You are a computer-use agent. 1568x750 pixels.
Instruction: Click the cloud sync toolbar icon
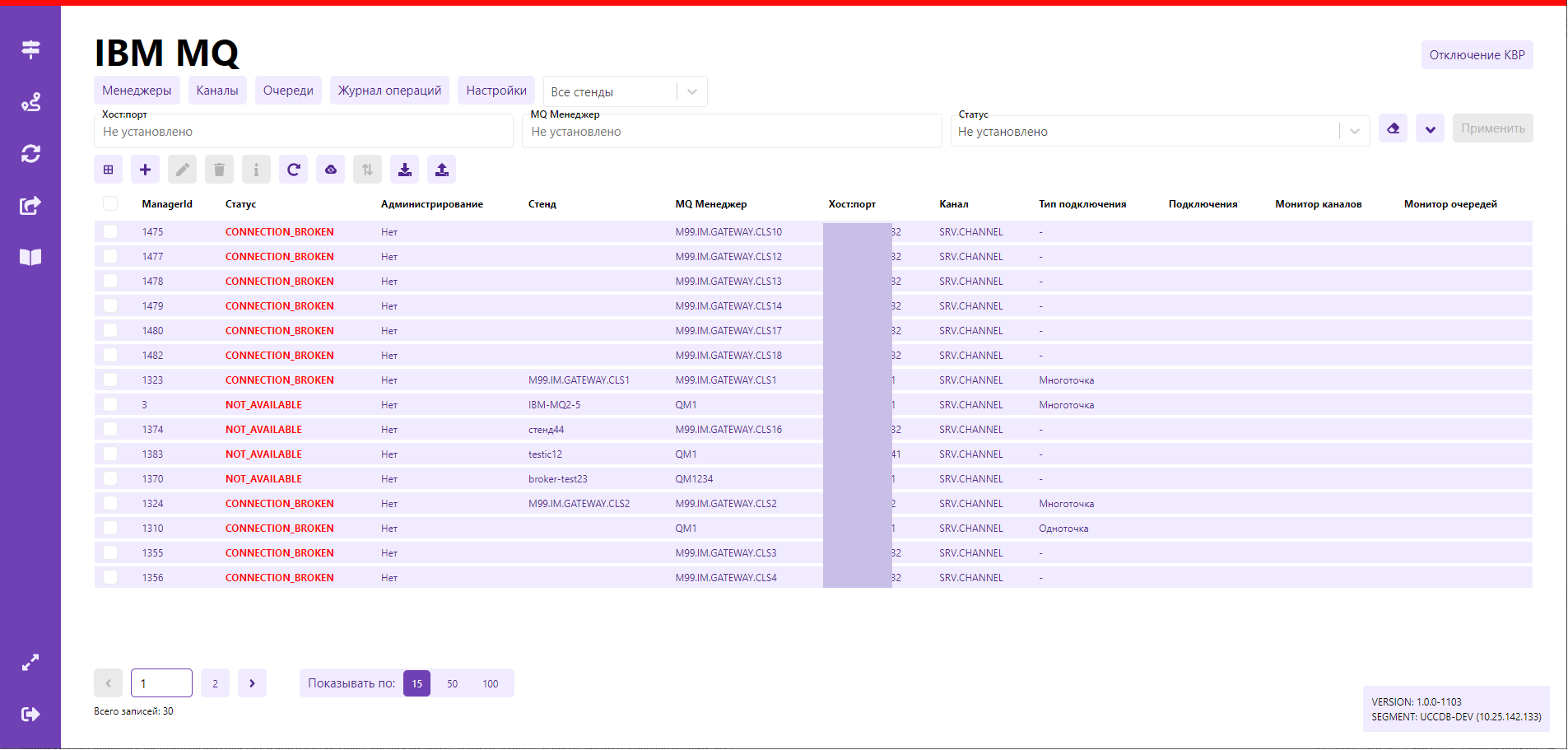point(330,170)
